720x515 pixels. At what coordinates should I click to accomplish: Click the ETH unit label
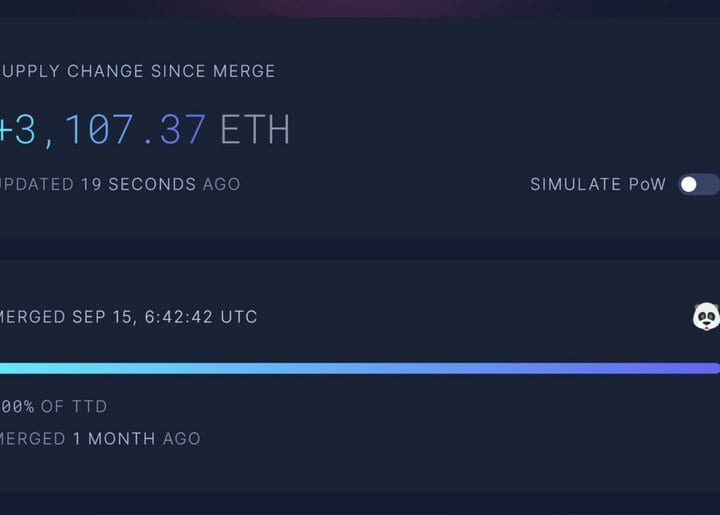point(255,130)
